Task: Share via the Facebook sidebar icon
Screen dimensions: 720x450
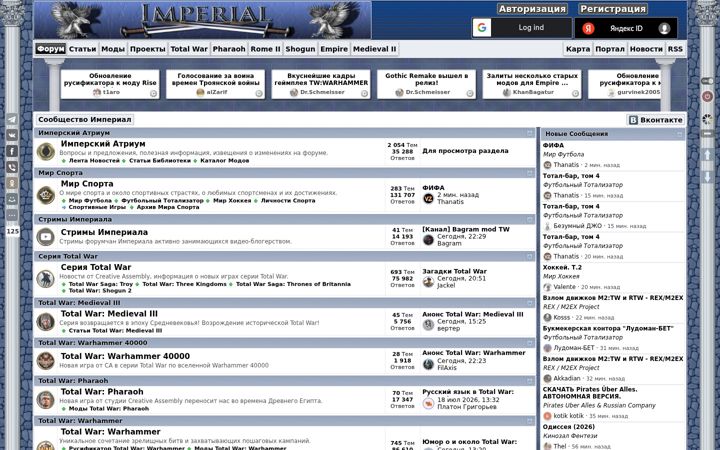Action: coord(12,152)
